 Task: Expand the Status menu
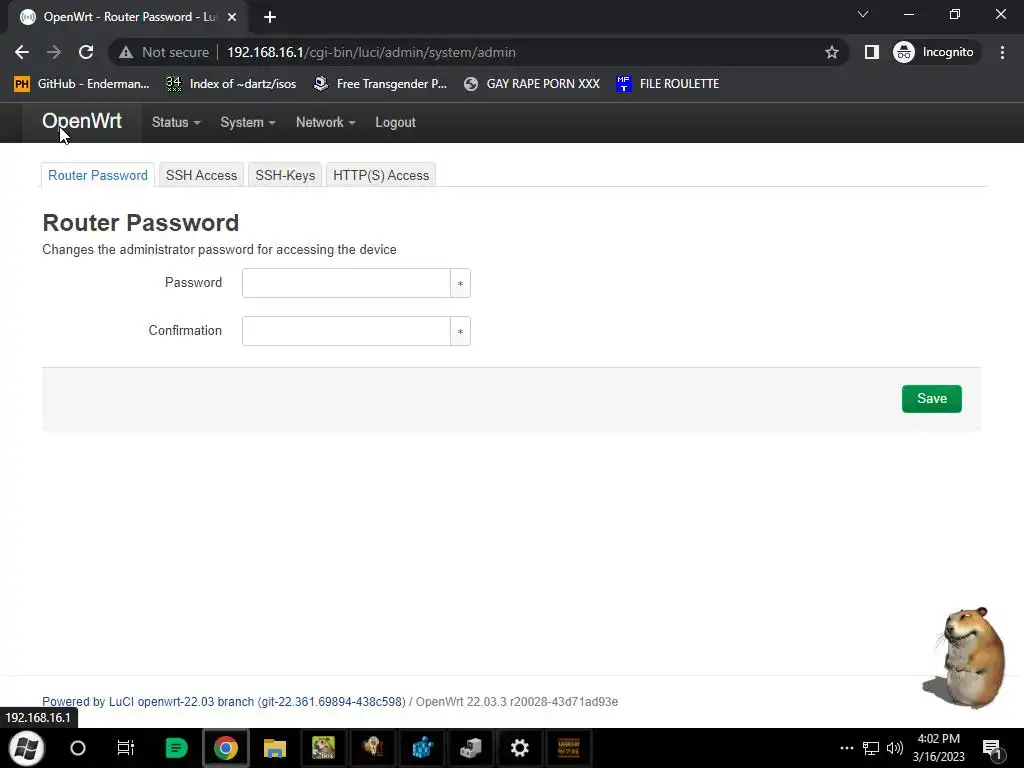point(176,122)
